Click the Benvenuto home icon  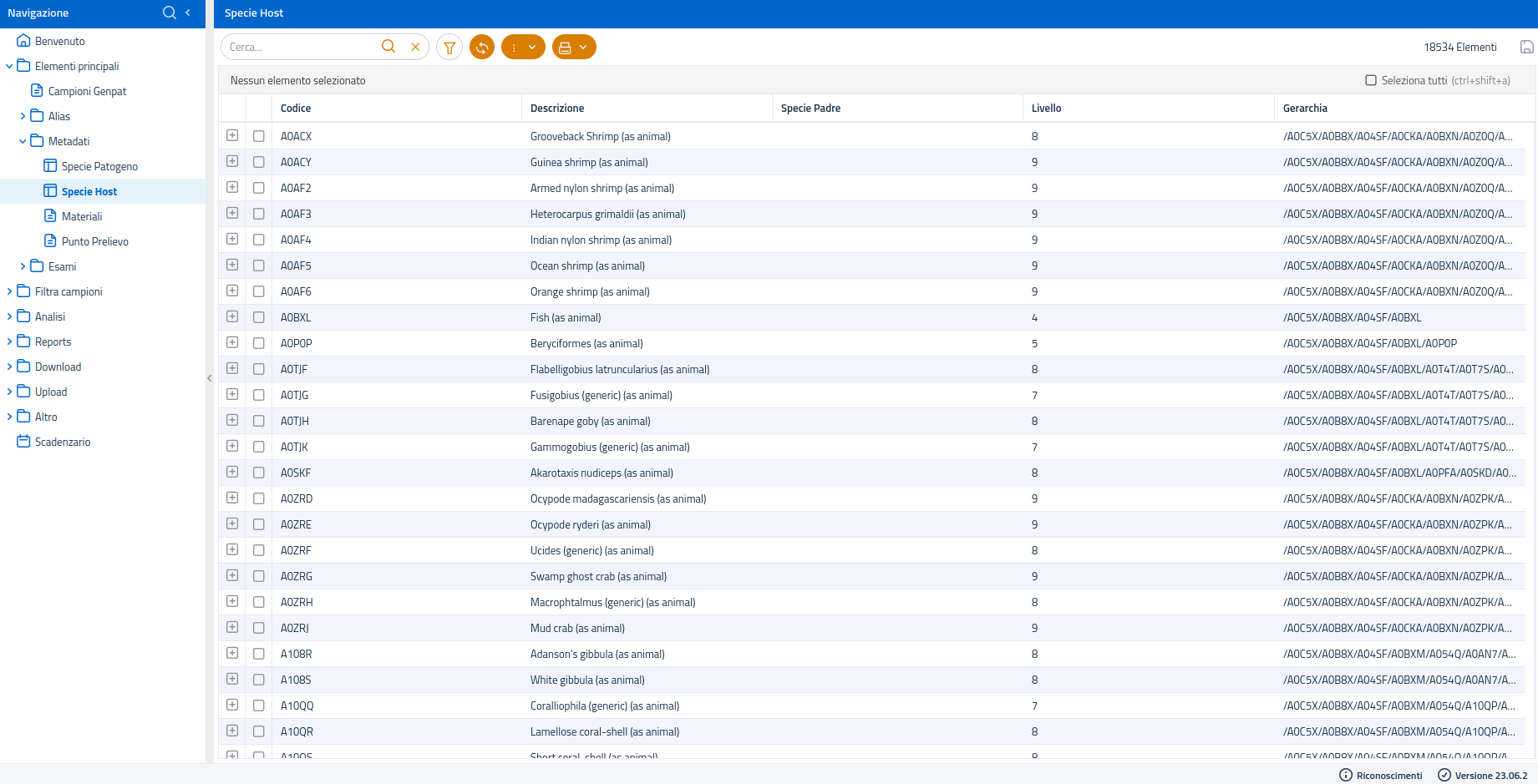point(23,41)
